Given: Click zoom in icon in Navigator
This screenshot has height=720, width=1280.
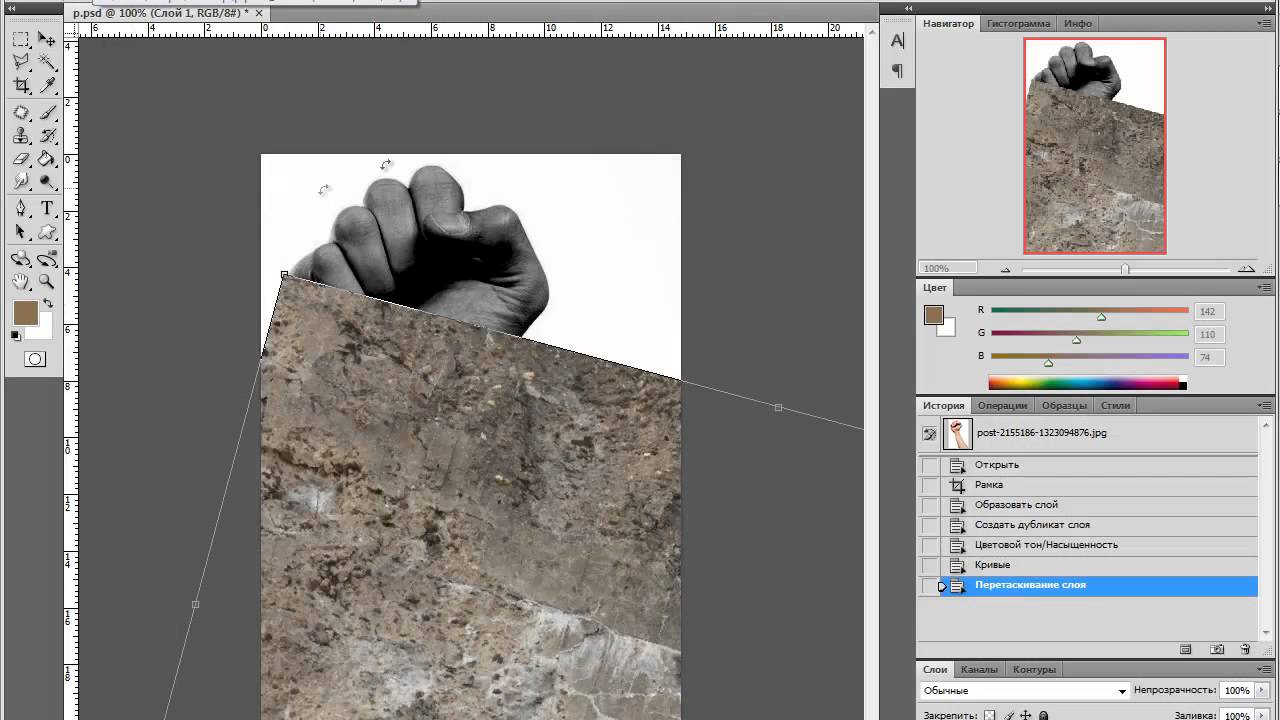Looking at the screenshot, I should click(1246, 269).
